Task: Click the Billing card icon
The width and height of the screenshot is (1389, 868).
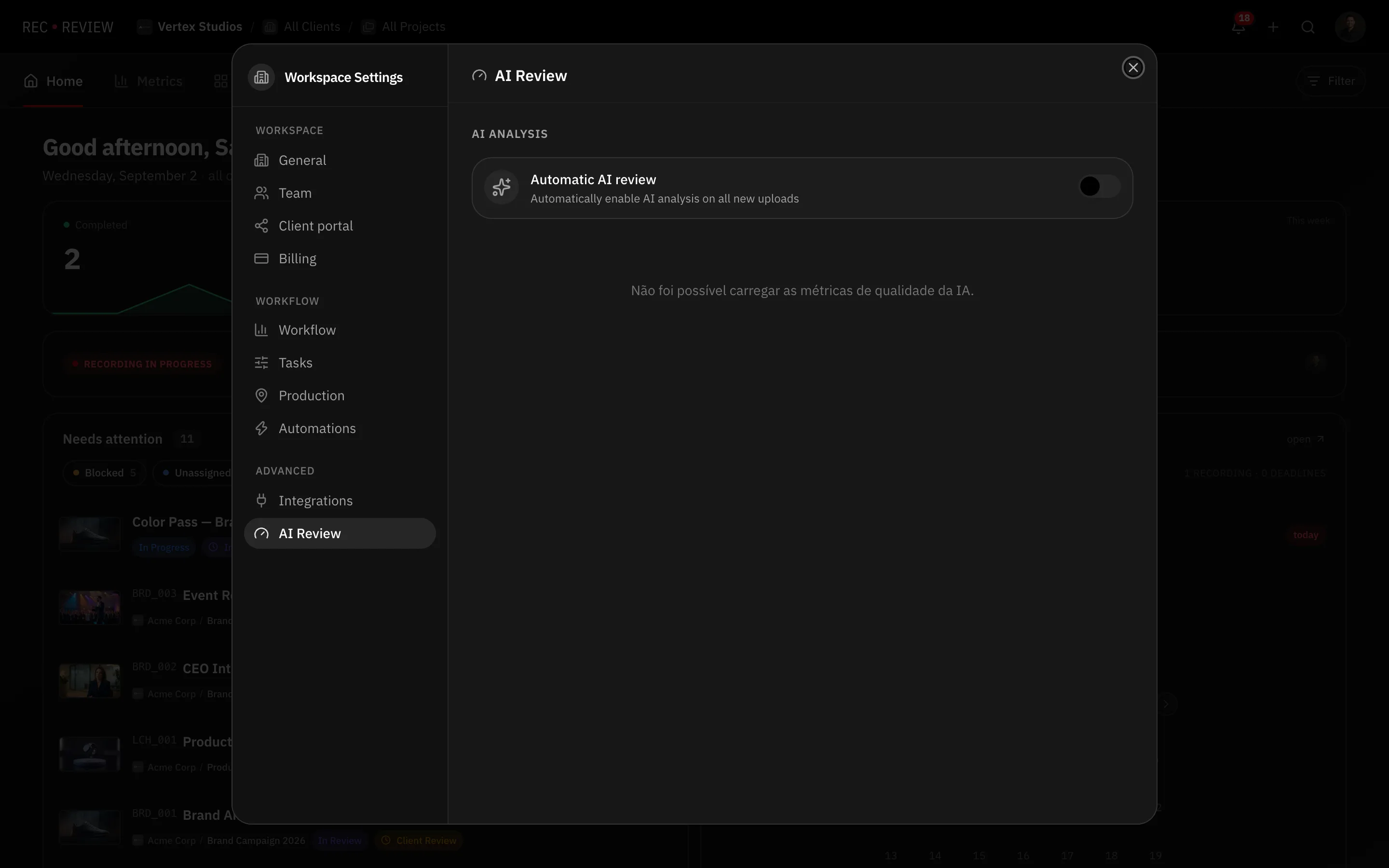Action: [x=261, y=258]
